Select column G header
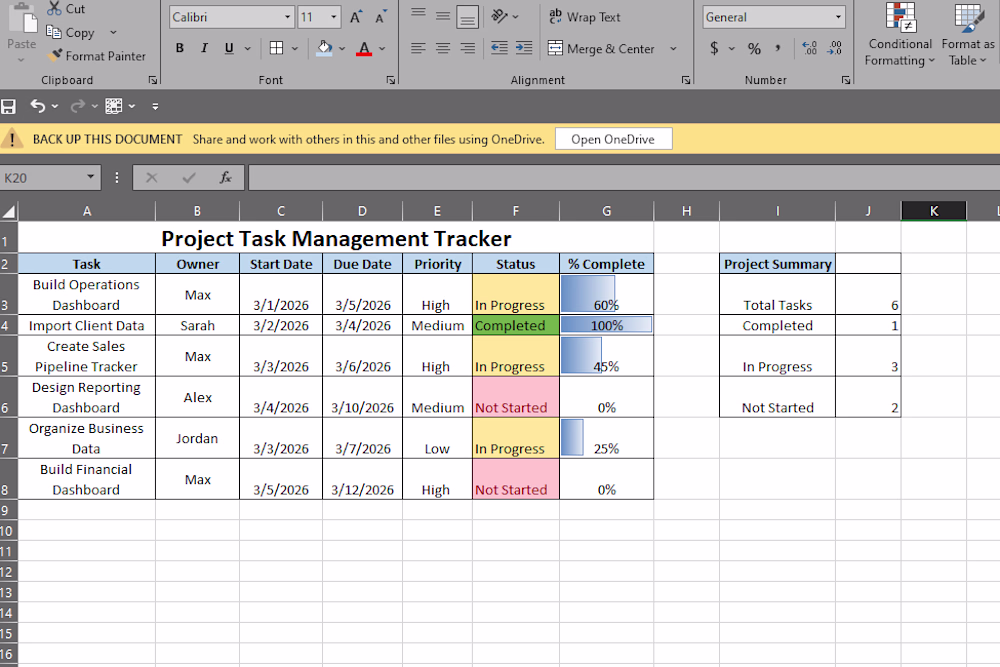The height and width of the screenshot is (667, 1000). click(607, 211)
